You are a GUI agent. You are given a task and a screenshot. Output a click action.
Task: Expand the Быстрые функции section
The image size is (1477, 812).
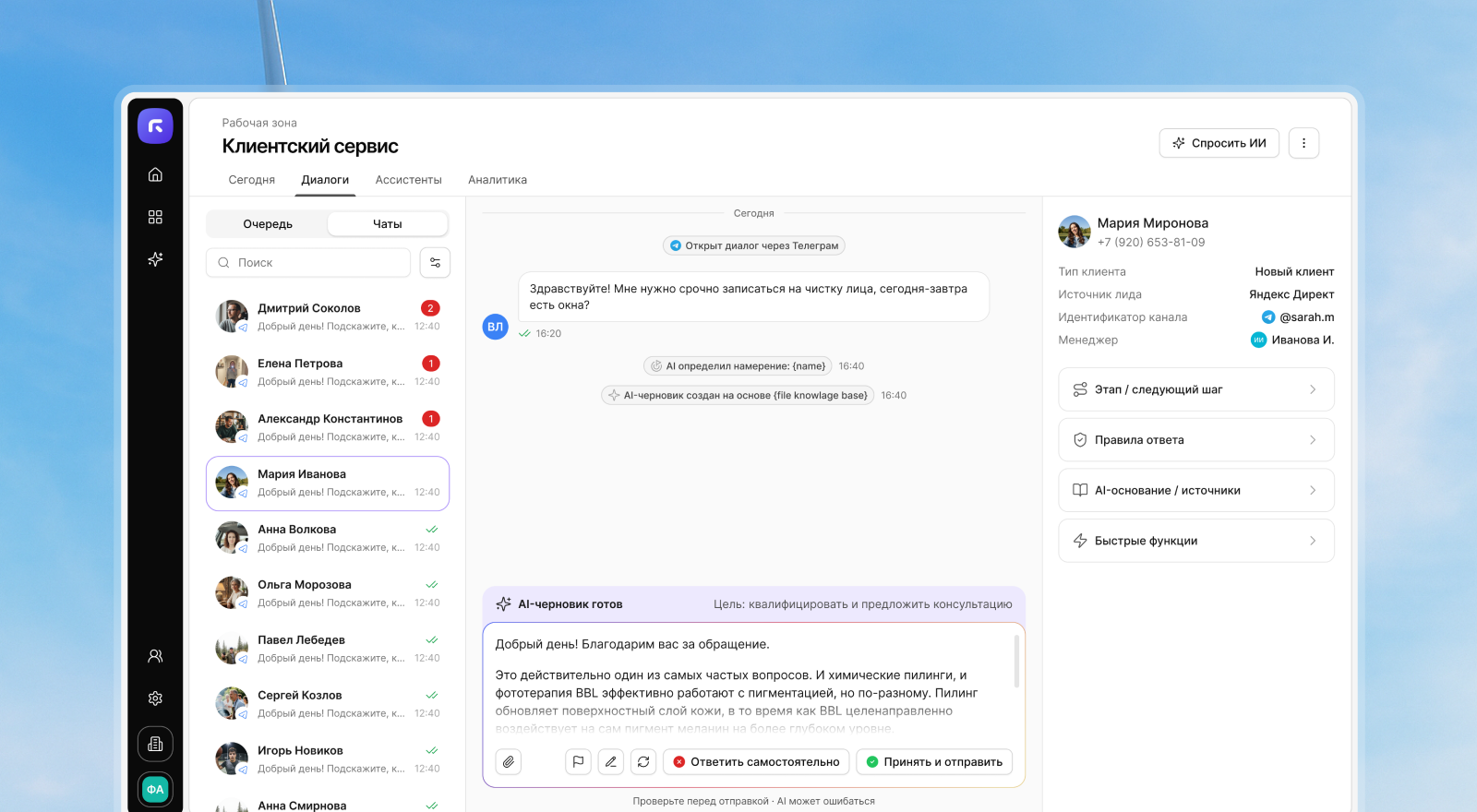tap(1196, 541)
